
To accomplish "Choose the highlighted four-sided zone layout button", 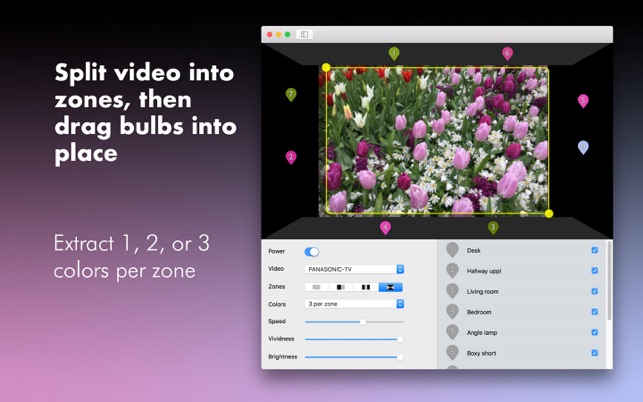I will tap(390, 287).
